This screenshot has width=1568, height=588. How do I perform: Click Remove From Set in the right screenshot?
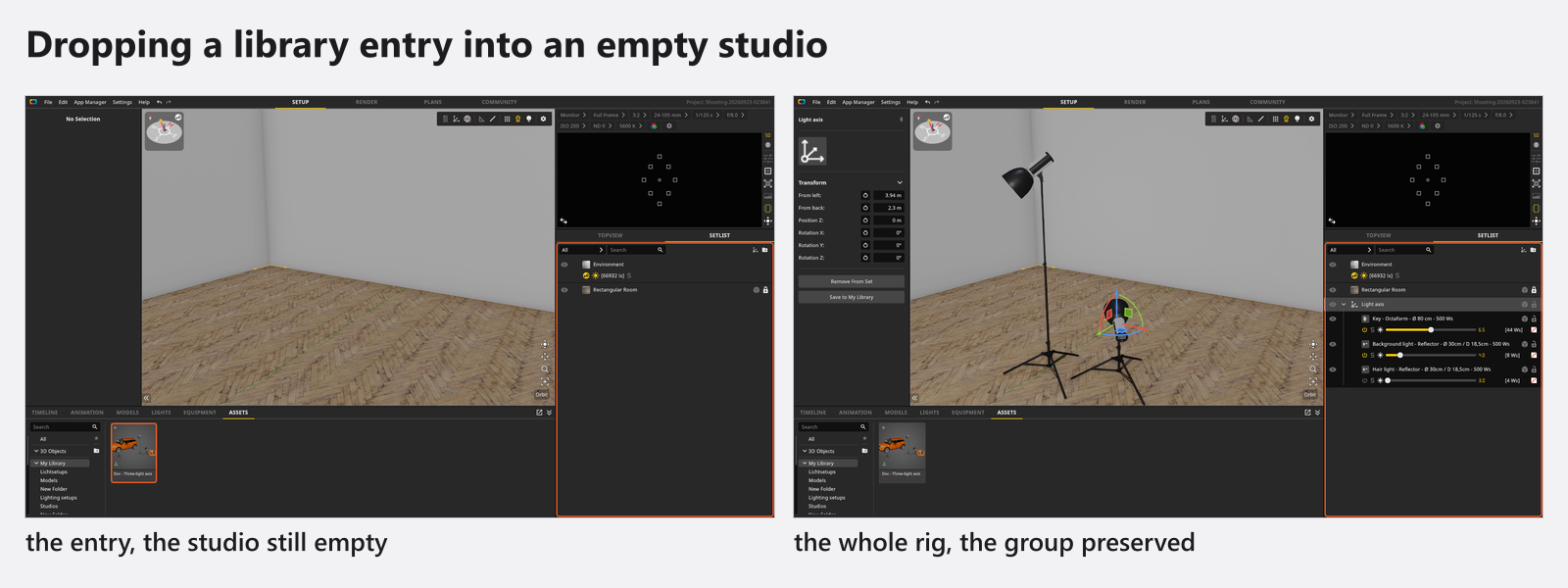point(852,281)
